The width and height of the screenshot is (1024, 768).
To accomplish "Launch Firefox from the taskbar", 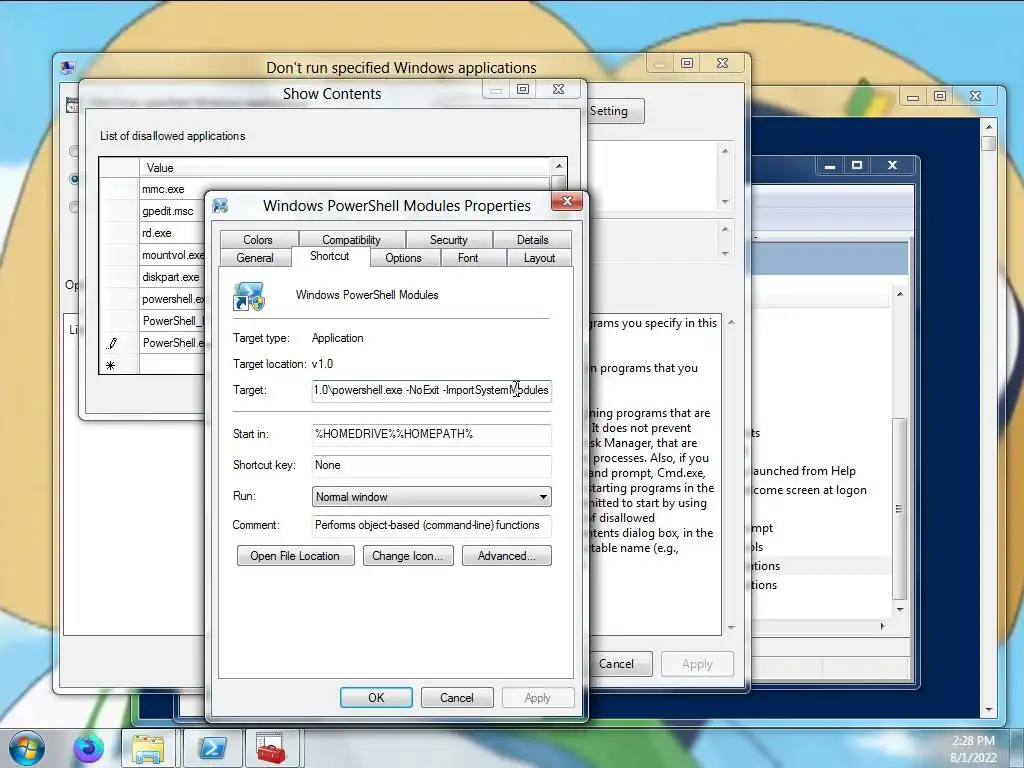I will coord(88,748).
